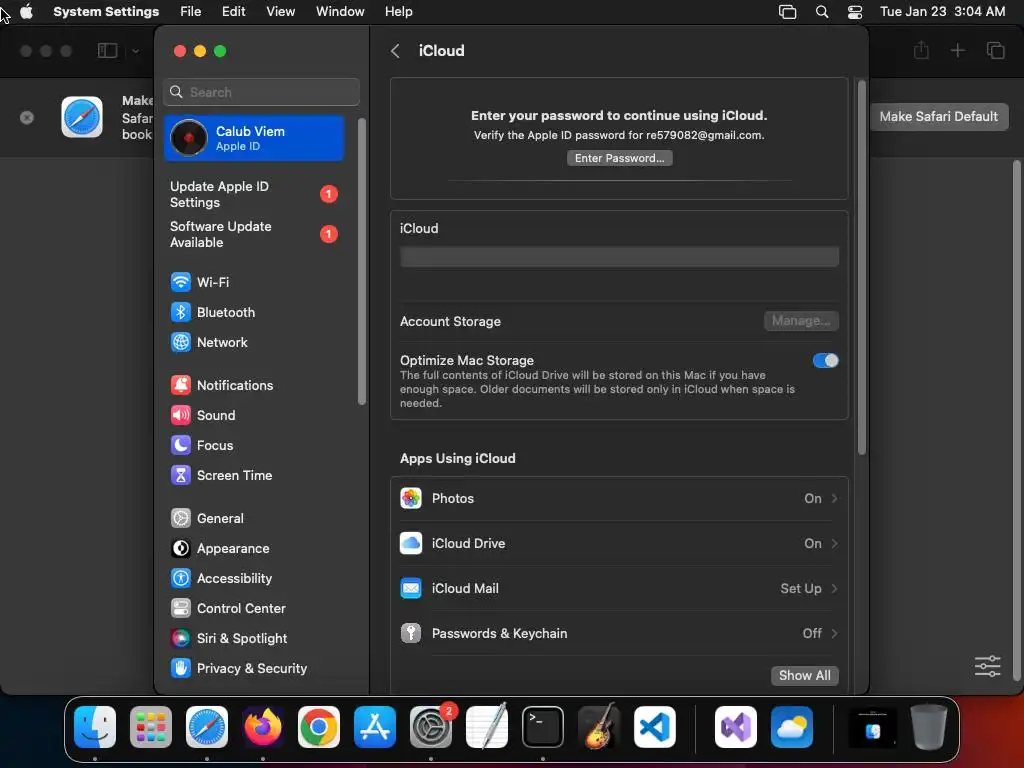This screenshot has height=768, width=1024.
Task: Open the Edit menu
Action: point(233,12)
